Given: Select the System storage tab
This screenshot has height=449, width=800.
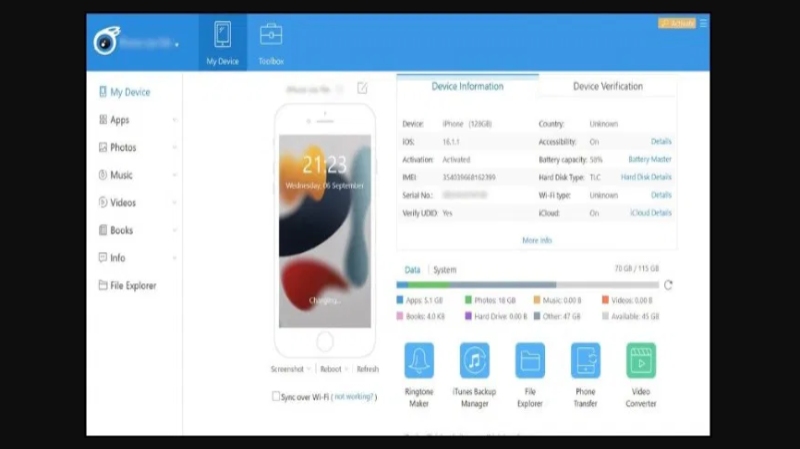Looking at the screenshot, I should pyautogui.click(x=444, y=270).
